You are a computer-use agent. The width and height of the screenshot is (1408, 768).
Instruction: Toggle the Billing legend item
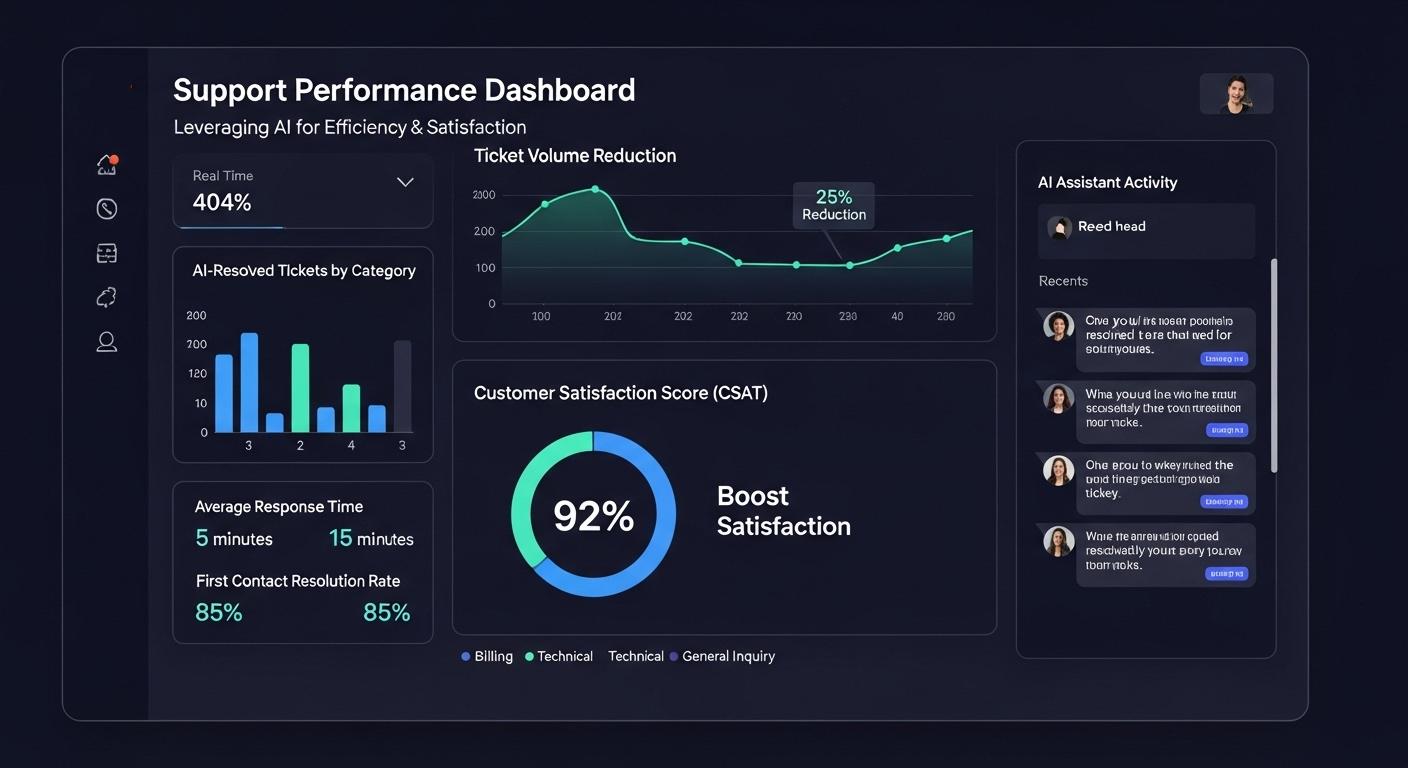tap(487, 656)
